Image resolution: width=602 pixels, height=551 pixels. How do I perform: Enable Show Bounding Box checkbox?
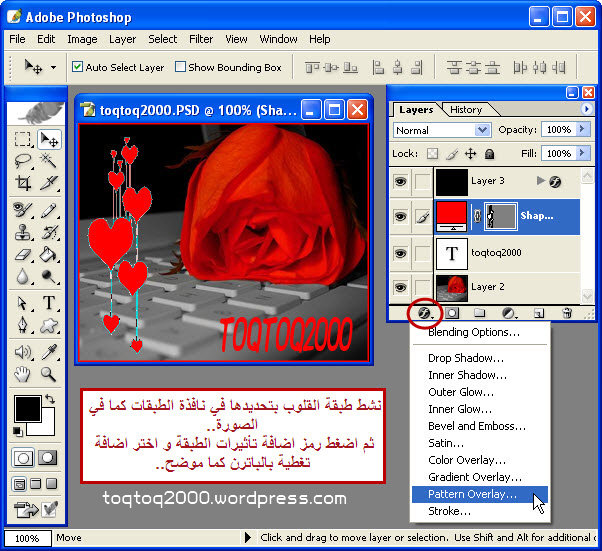coord(181,67)
